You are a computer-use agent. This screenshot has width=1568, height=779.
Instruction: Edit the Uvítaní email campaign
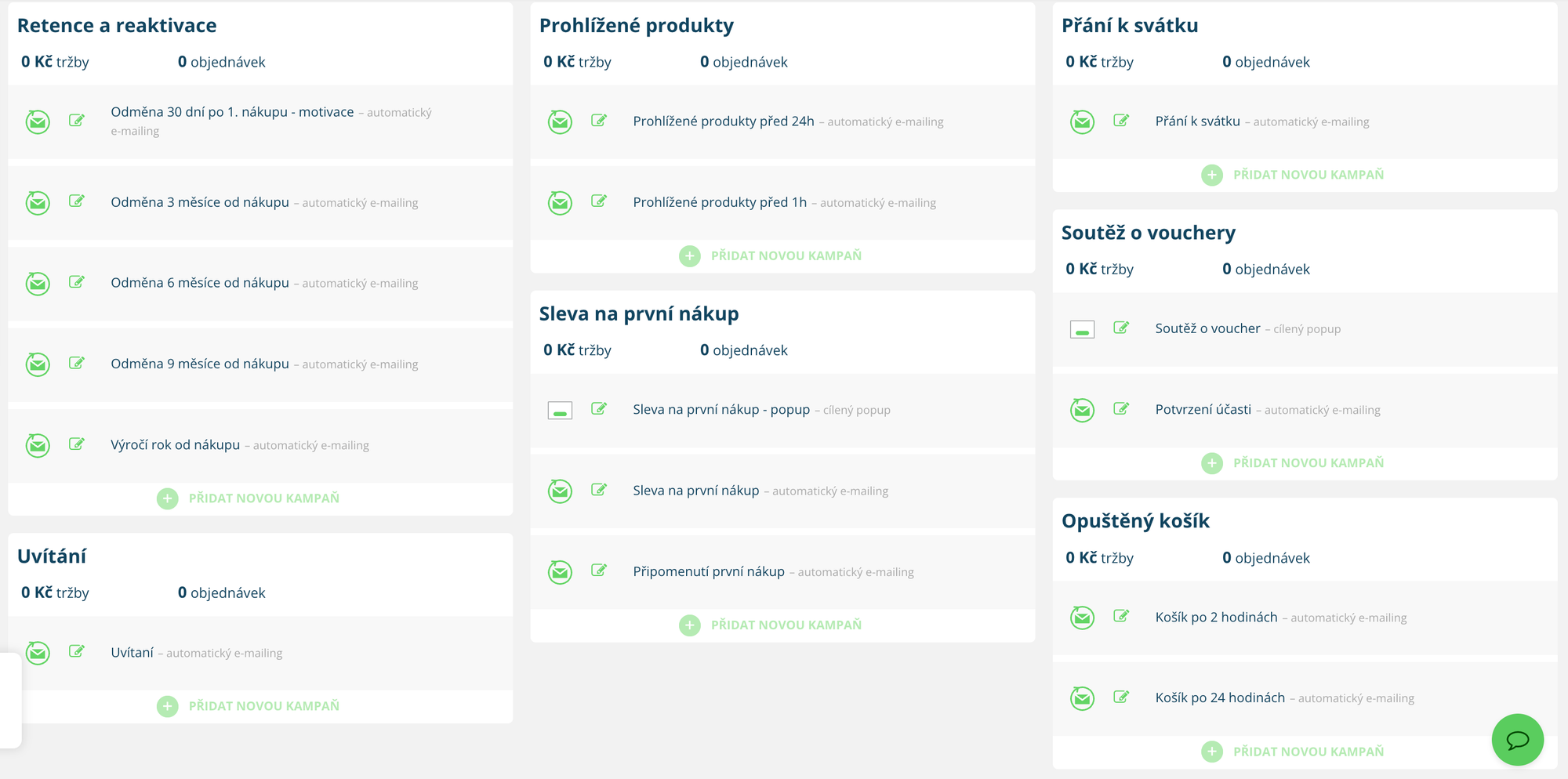[77, 651]
